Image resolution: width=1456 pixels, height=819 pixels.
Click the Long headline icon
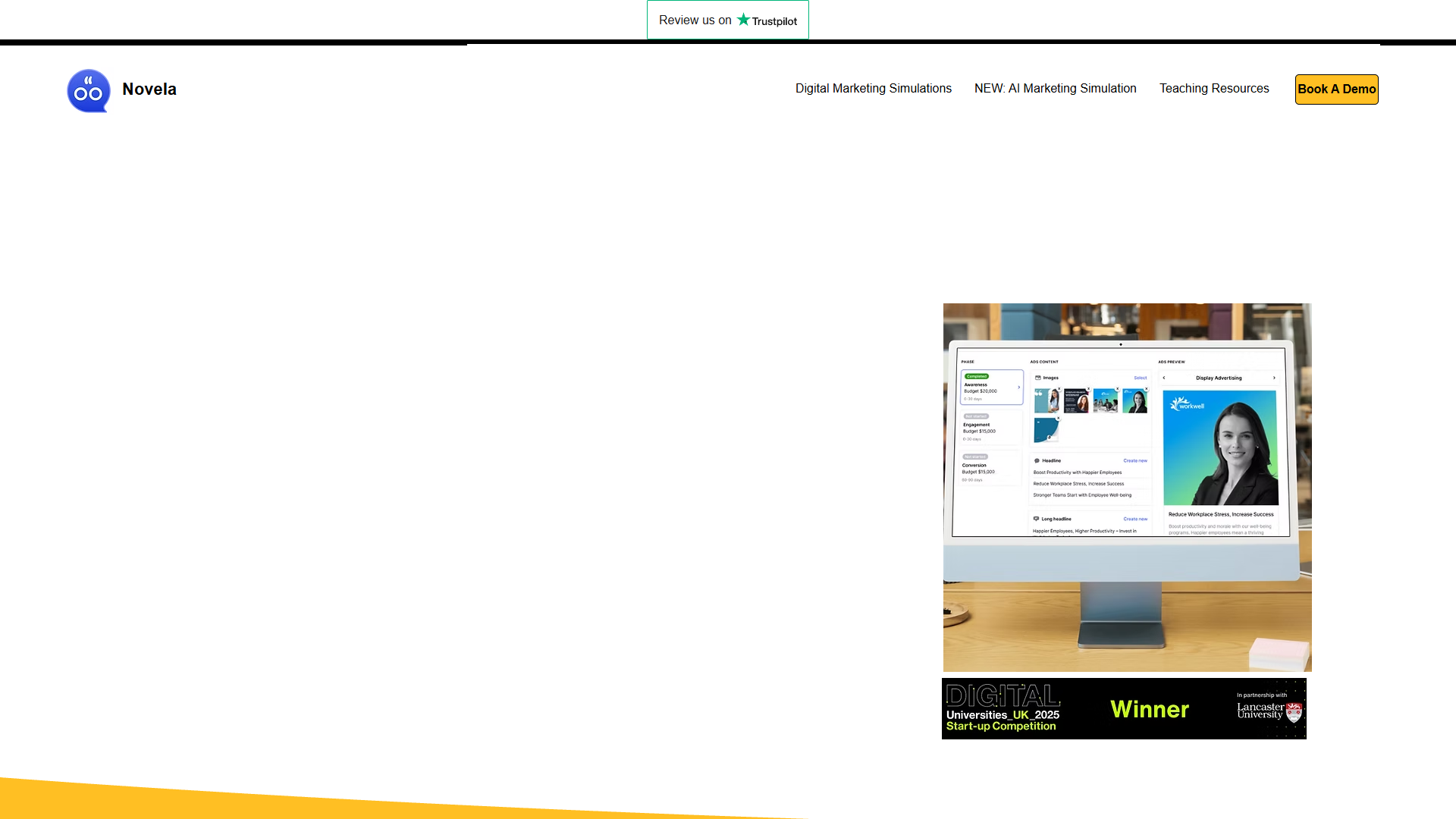[1036, 519]
